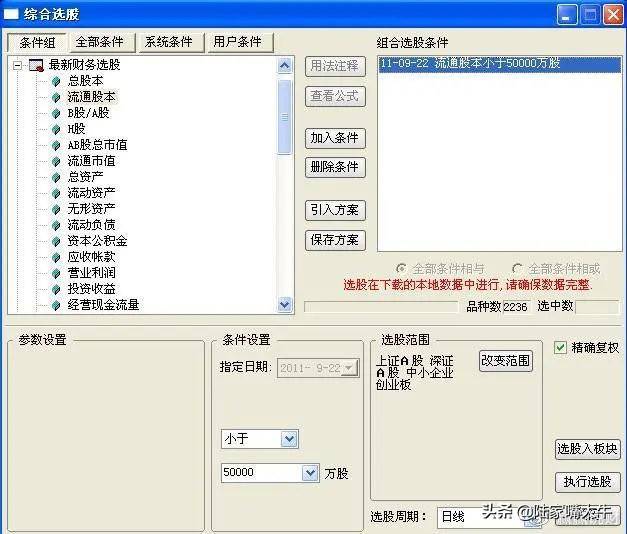Collapse the 最新财务选股 tree node
Screen dimensions: 627x534
pyautogui.click(x=17, y=65)
